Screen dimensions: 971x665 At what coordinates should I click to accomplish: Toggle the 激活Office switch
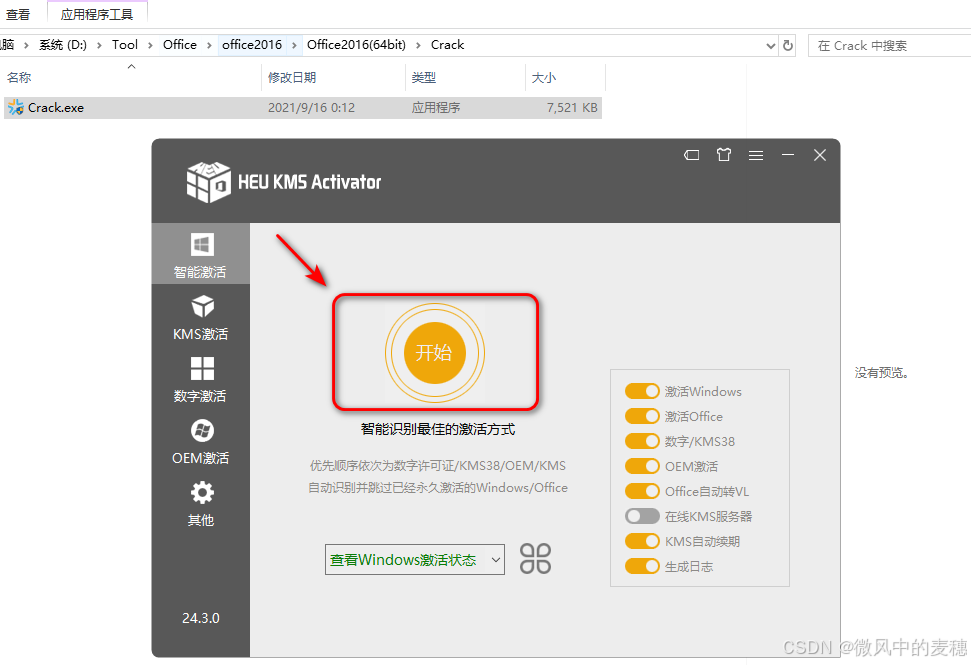point(642,416)
